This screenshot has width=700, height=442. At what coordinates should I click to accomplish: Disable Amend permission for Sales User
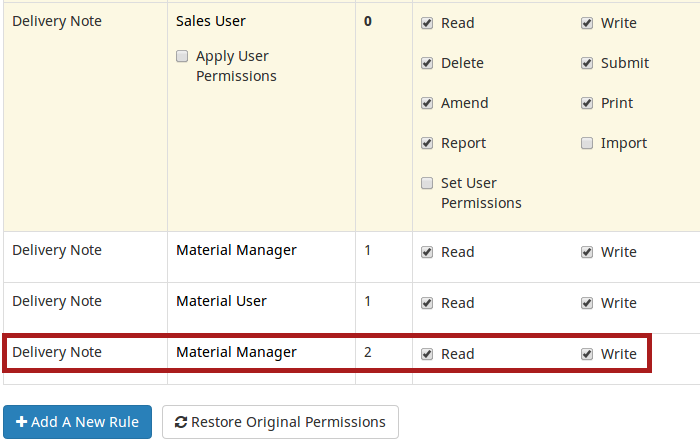point(427,103)
